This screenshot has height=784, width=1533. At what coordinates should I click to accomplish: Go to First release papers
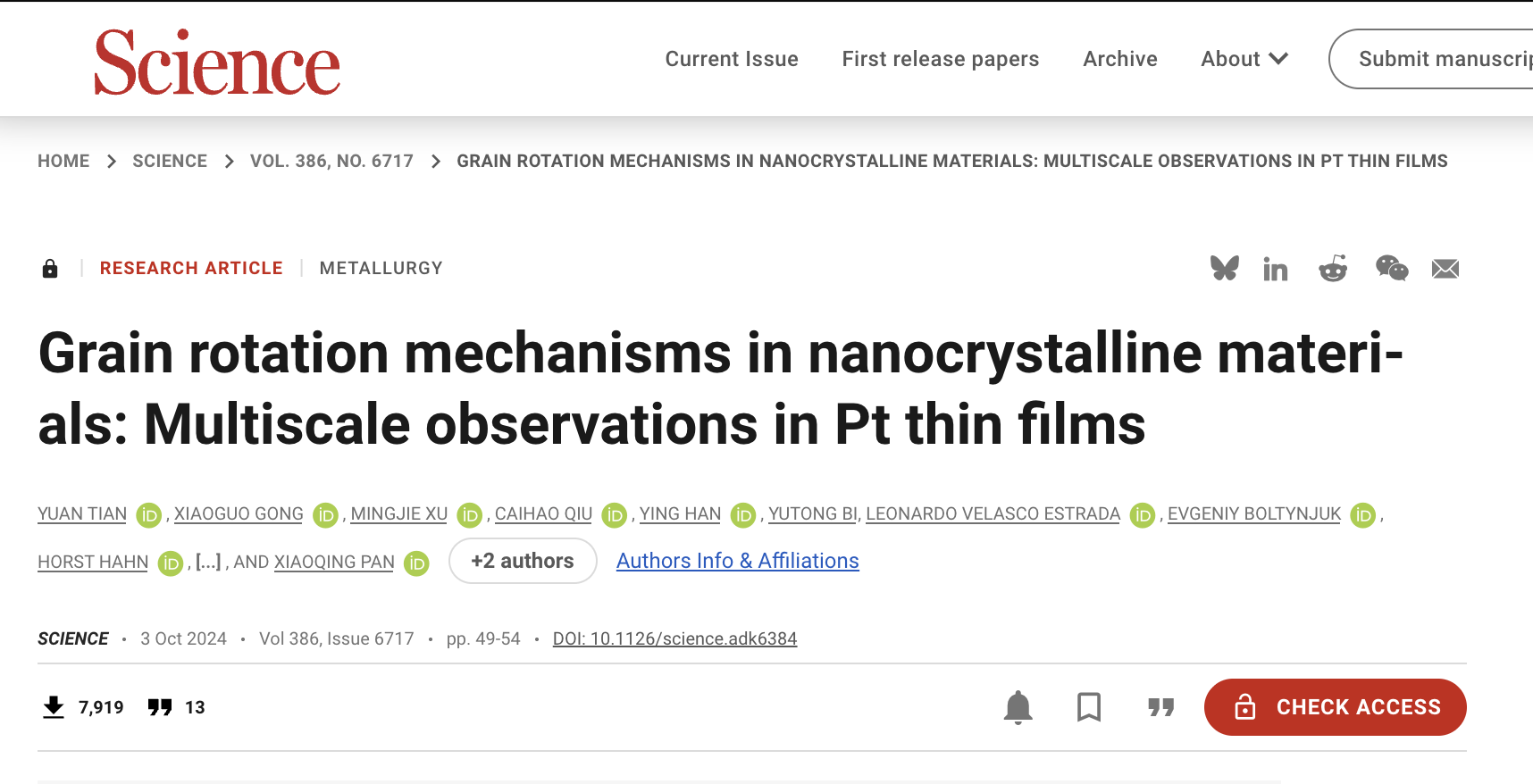[x=940, y=59]
